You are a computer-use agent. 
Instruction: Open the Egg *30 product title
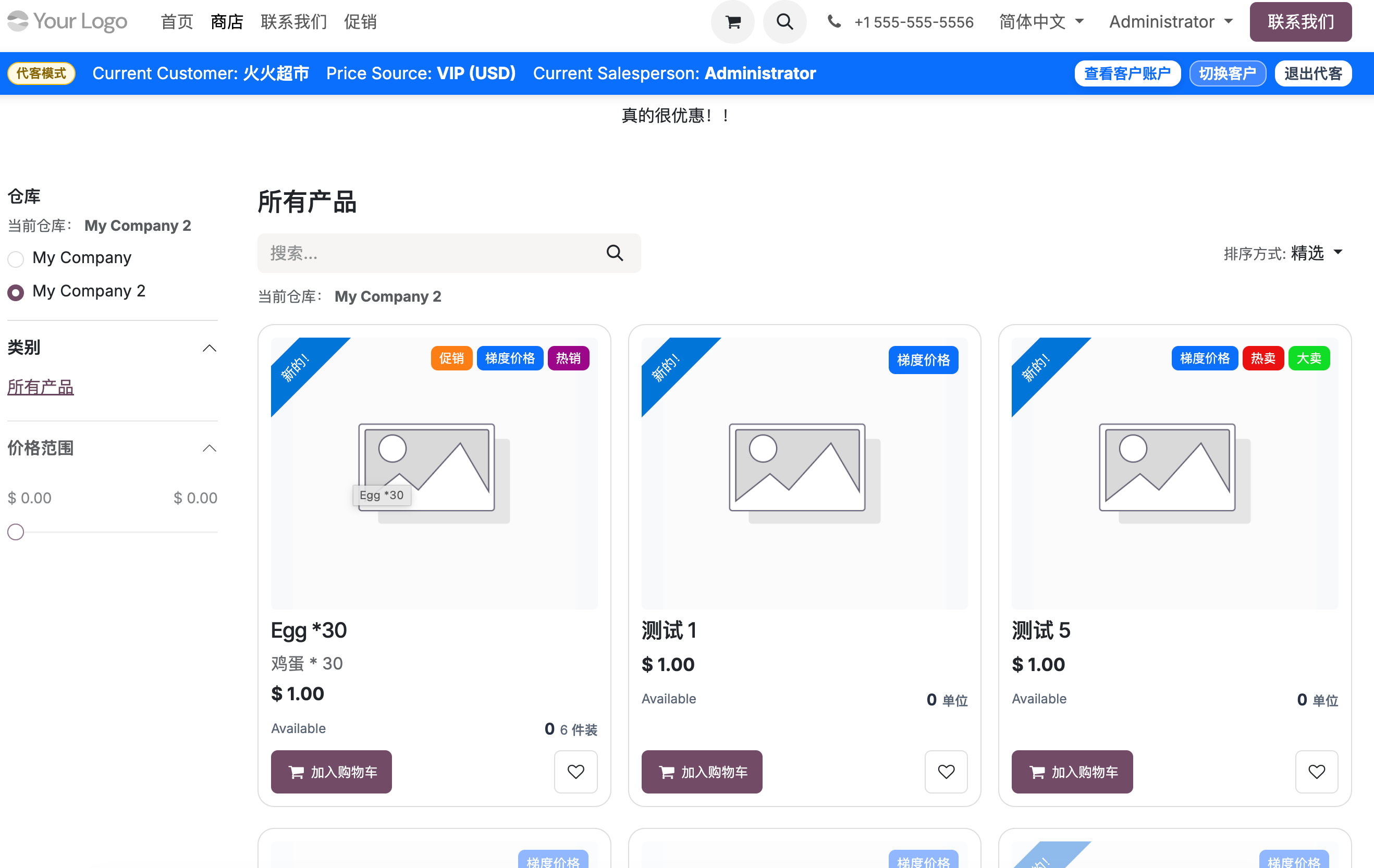309,630
